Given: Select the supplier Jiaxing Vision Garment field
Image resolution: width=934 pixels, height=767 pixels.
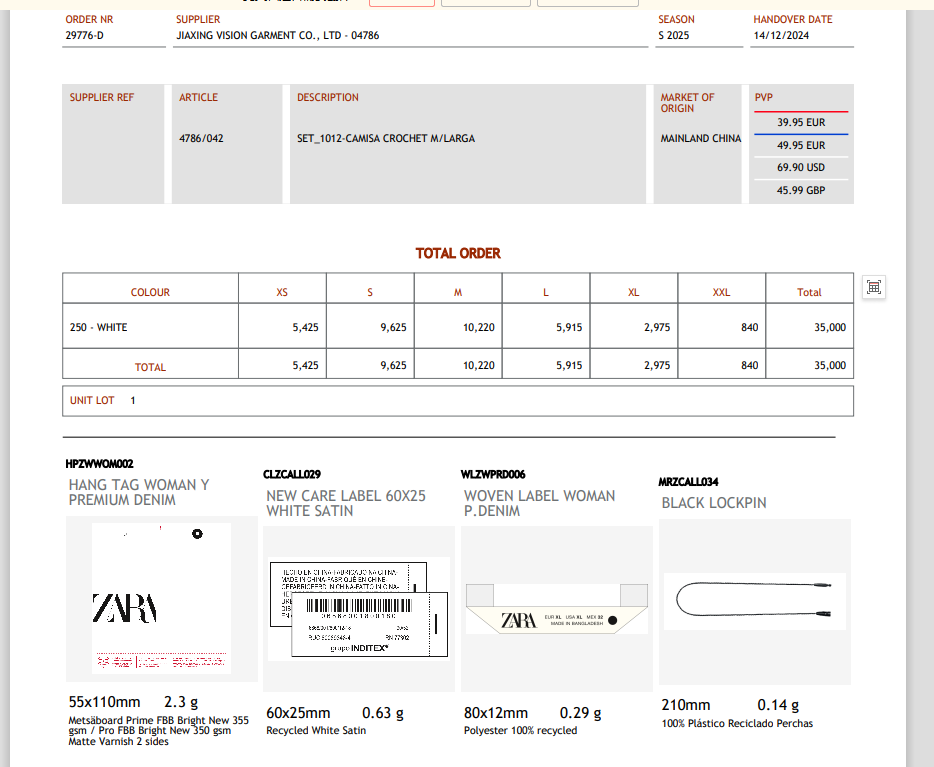Looking at the screenshot, I should pos(278,36).
